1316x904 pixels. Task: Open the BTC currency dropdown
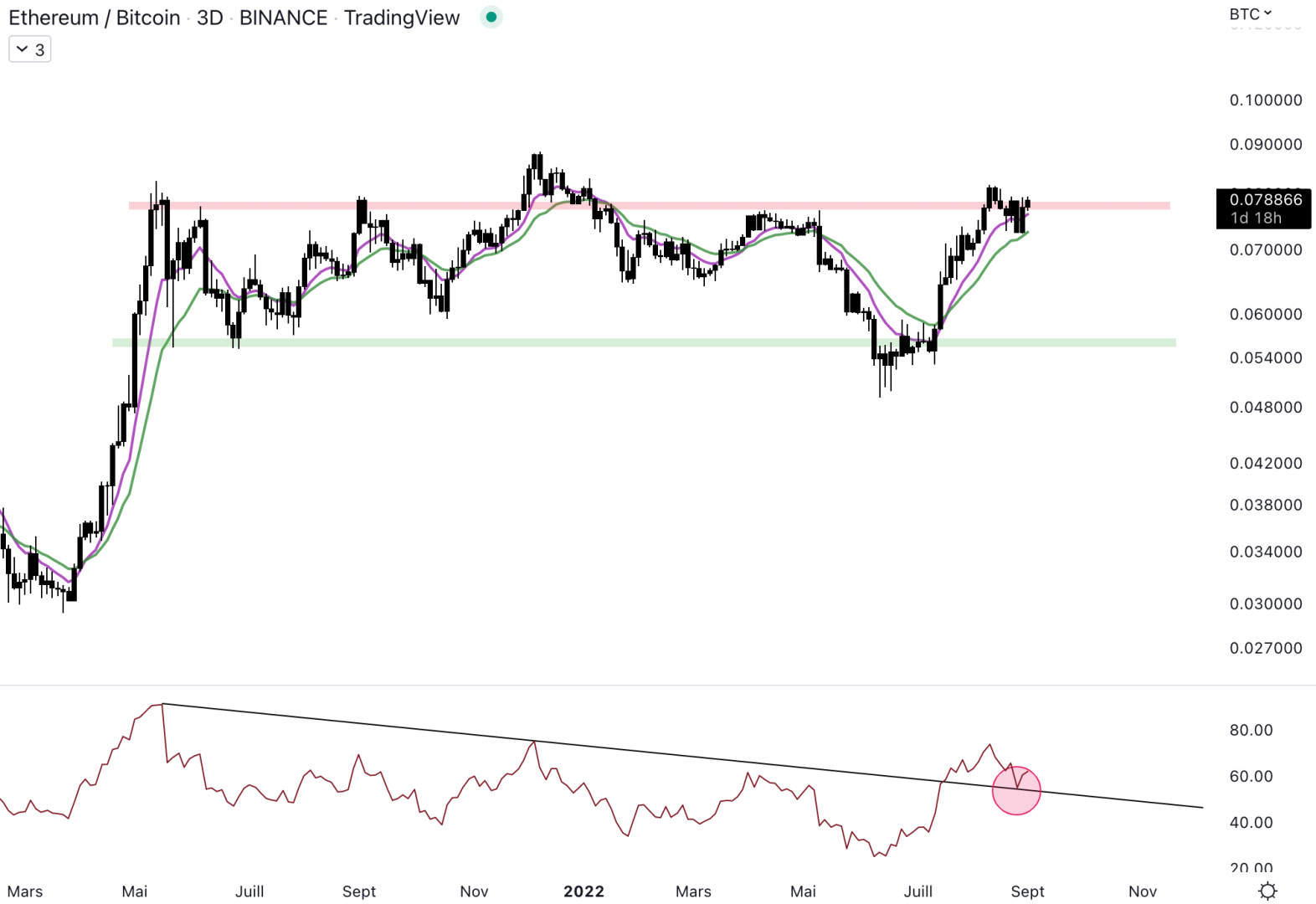pos(1250,13)
